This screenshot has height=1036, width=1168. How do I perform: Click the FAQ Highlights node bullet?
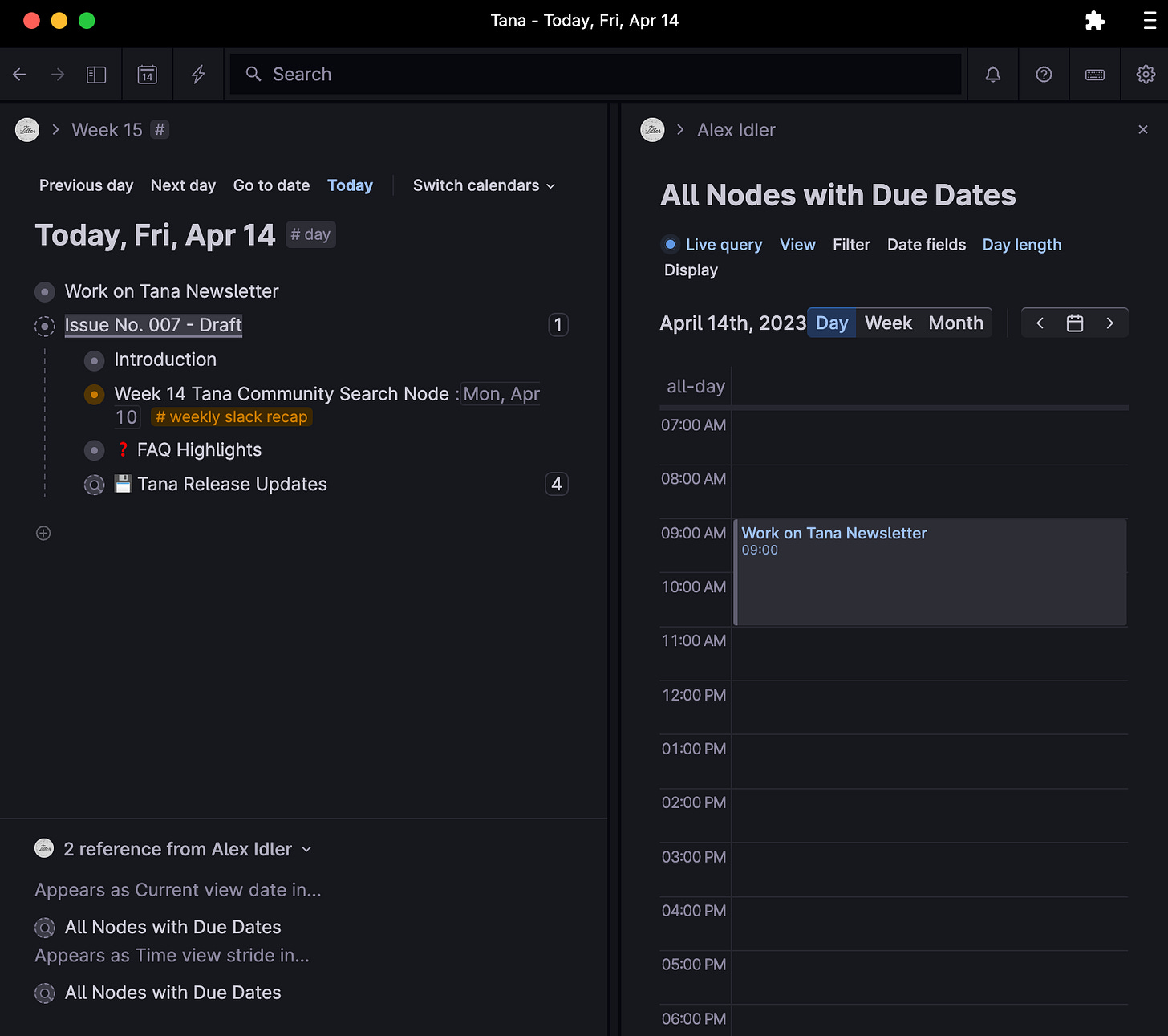[95, 450]
